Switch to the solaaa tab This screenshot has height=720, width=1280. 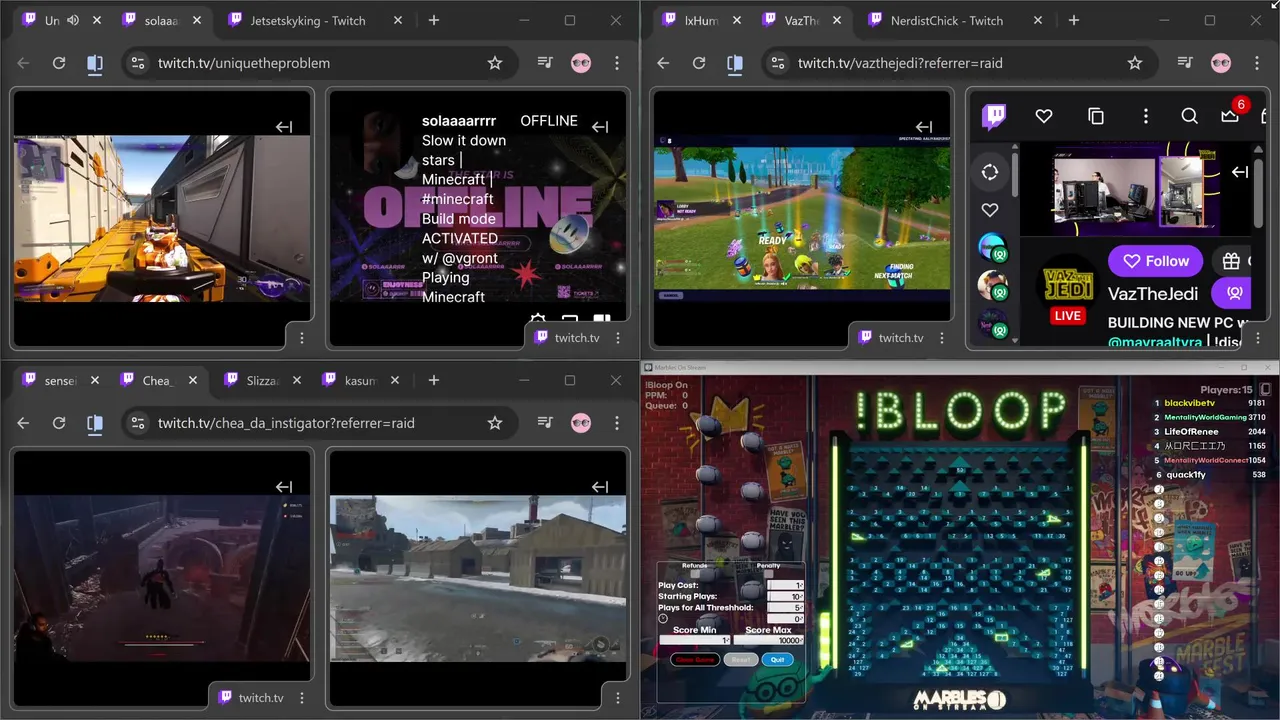click(160, 20)
